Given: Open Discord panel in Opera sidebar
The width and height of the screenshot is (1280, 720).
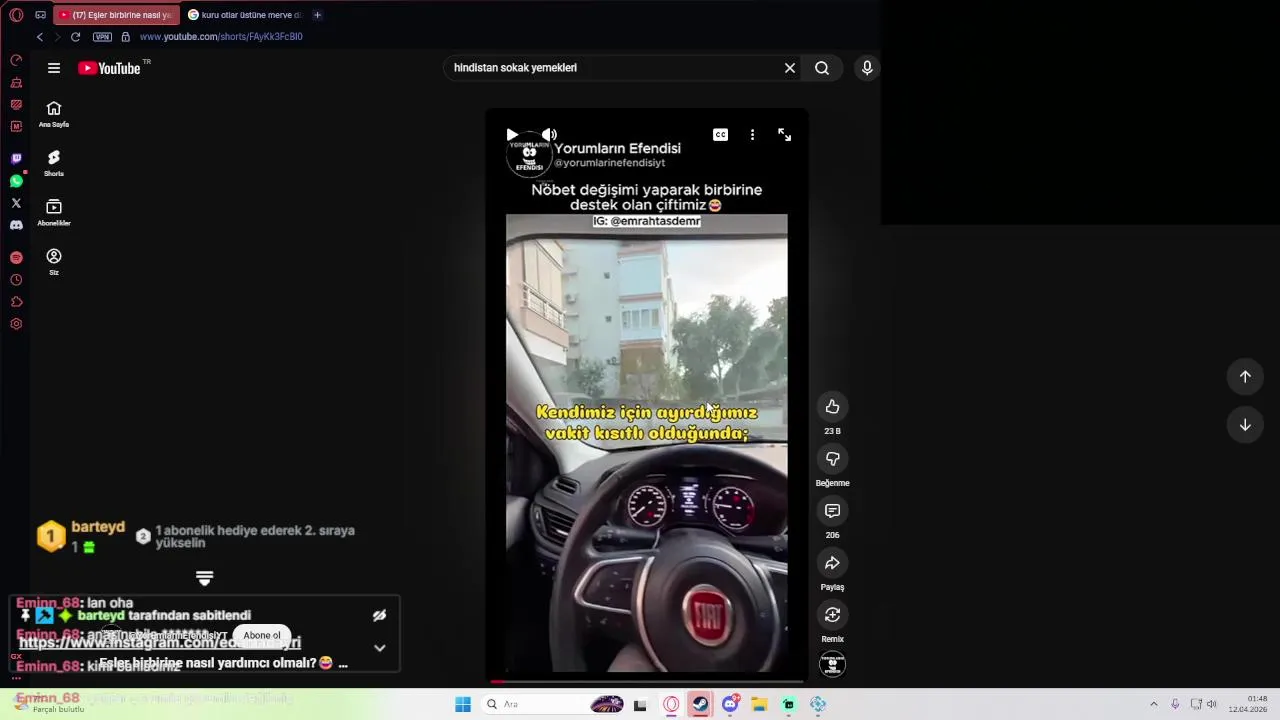Looking at the screenshot, I should pyautogui.click(x=16, y=225).
